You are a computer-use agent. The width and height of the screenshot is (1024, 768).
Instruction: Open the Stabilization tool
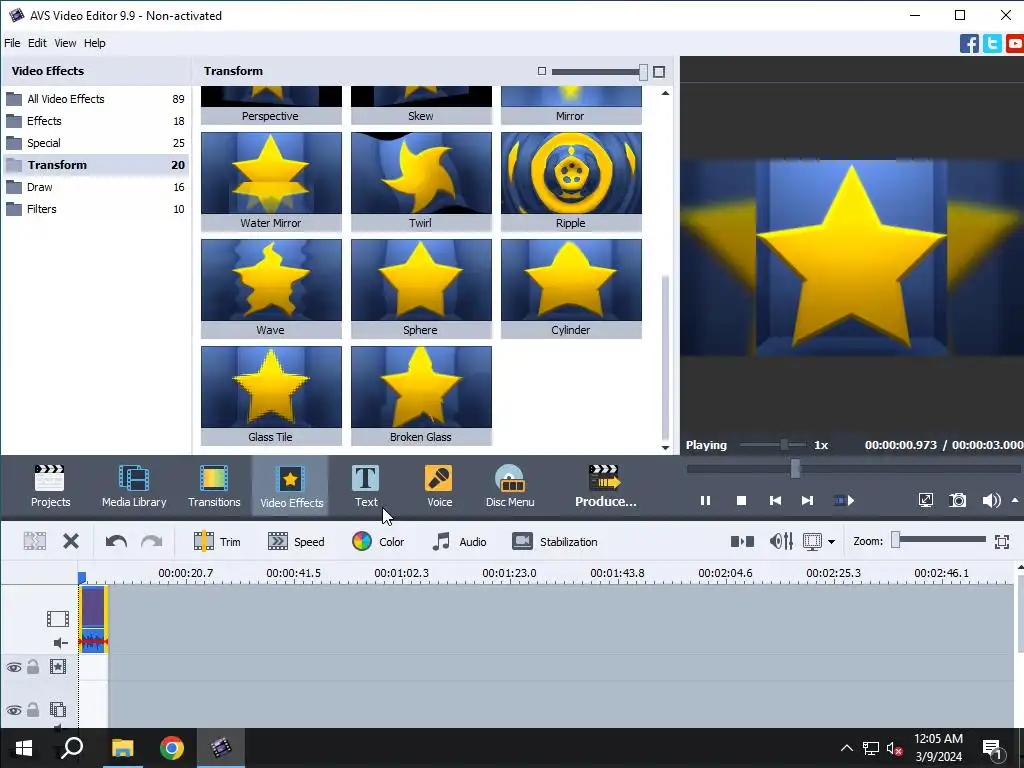click(554, 541)
